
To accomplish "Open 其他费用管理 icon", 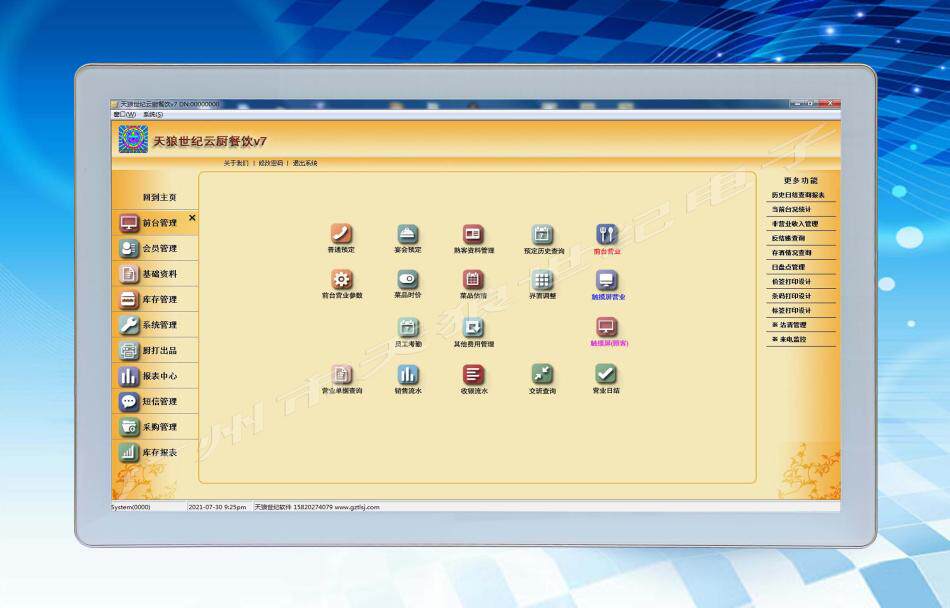I will 473,328.
